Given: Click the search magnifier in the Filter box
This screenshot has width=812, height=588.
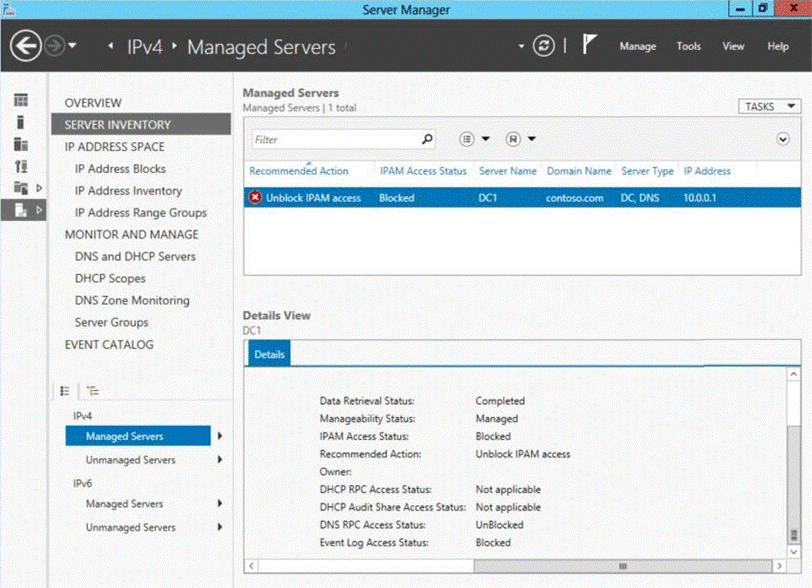Looking at the screenshot, I should coord(428,139).
